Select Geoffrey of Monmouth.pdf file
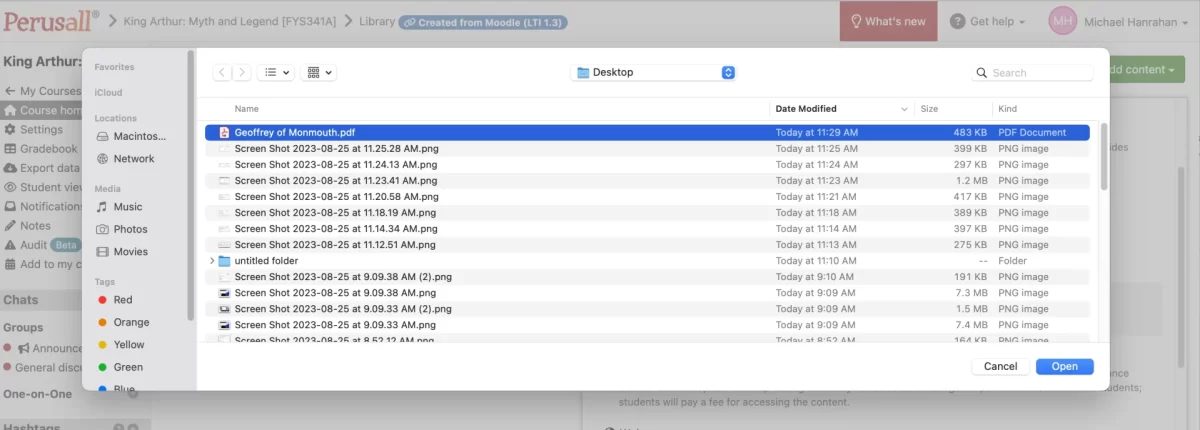This screenshot has width=1200, height=430. [647, 132]
